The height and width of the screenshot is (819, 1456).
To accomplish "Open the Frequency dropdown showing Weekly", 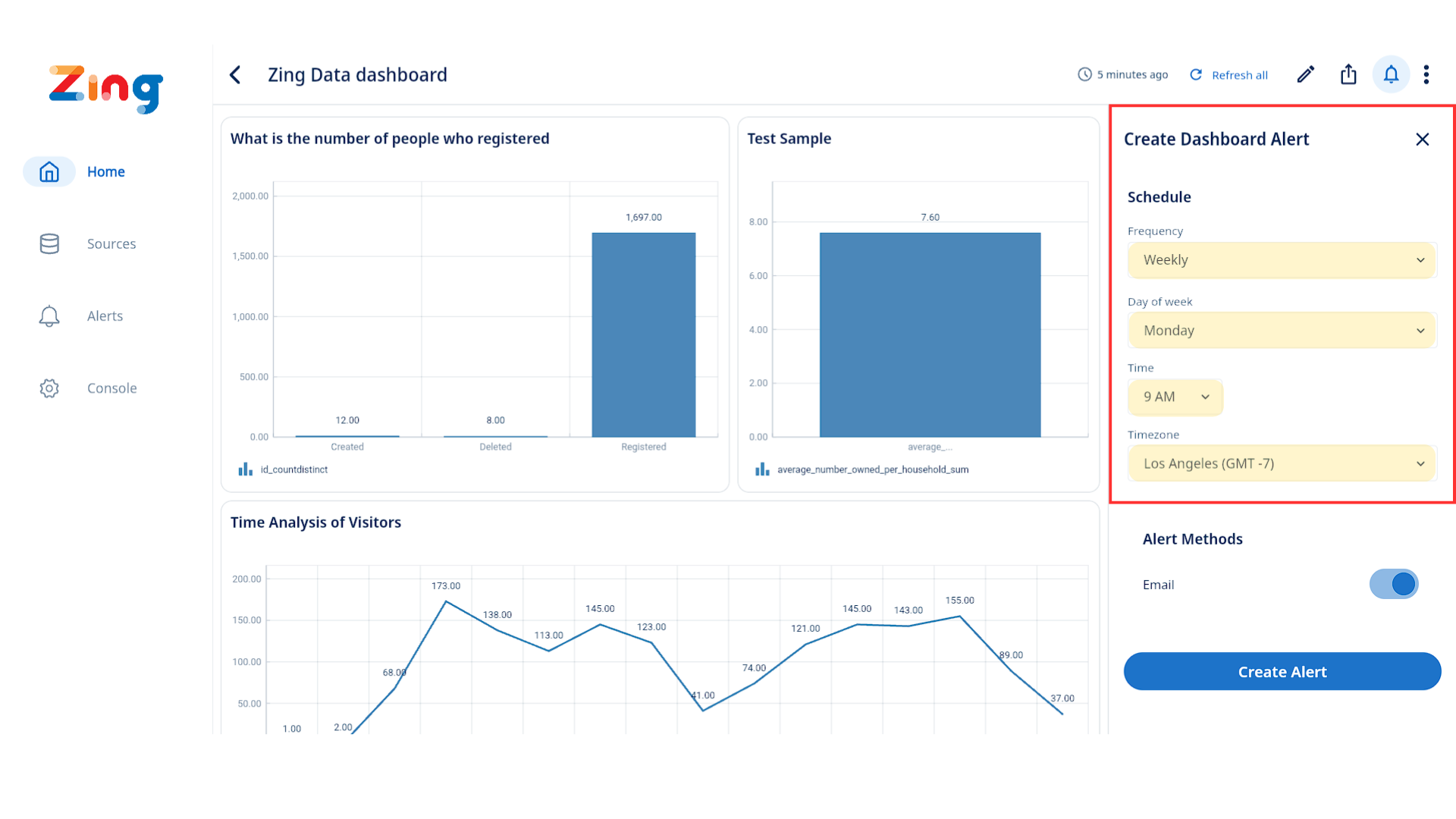I will click(1282, 260).
